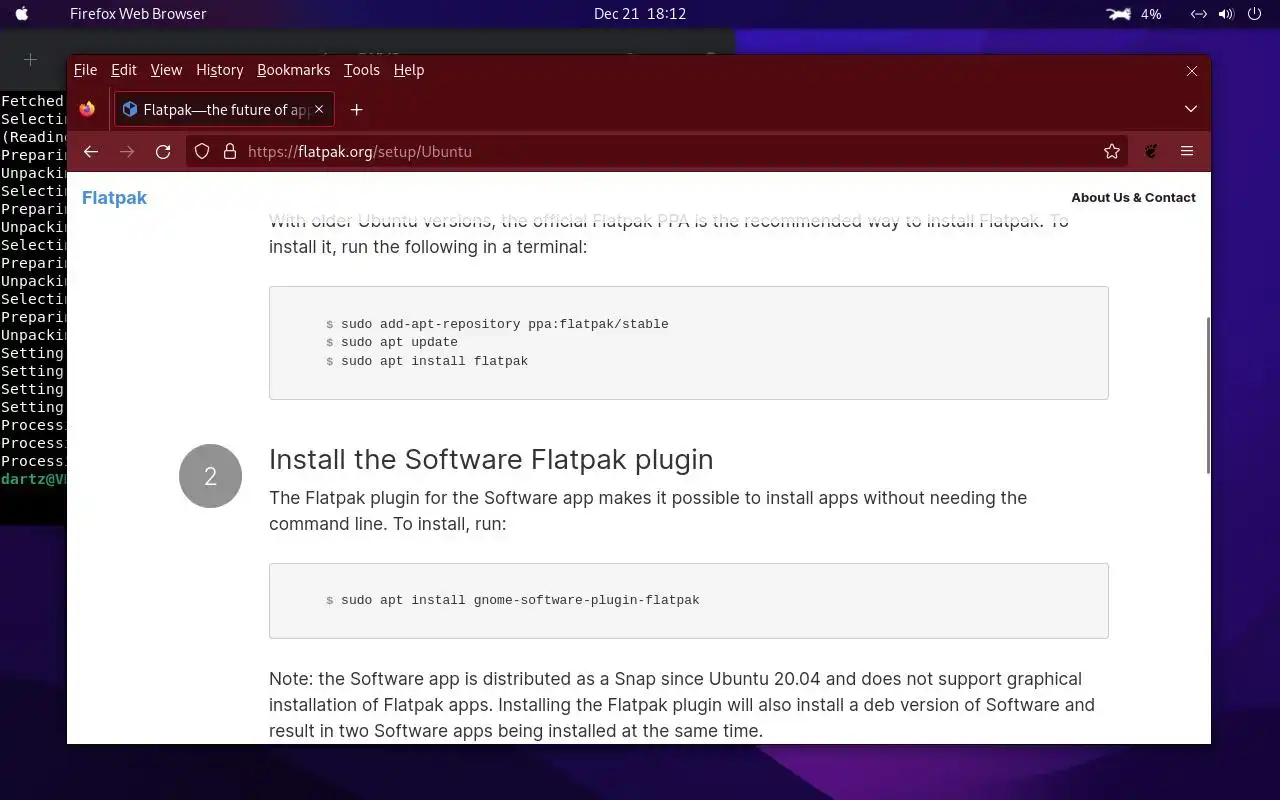Open the File menu

85,70
